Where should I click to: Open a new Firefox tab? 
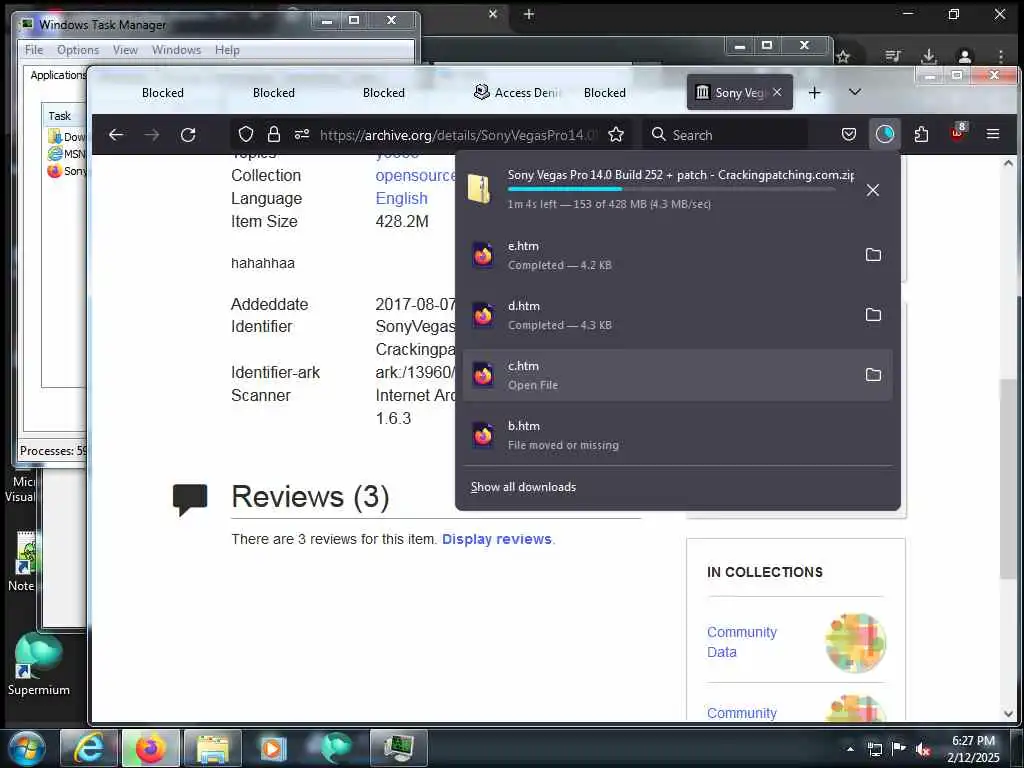(x=814, y=93)
